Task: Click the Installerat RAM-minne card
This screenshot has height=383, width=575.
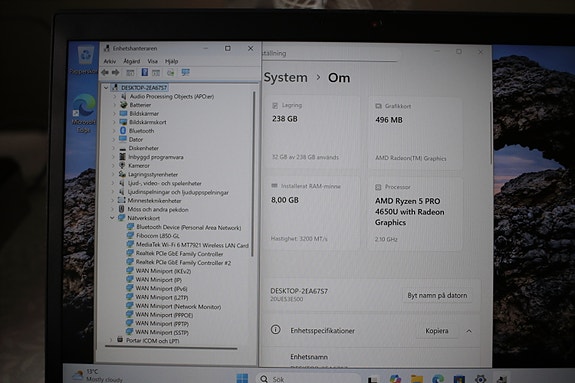Action: [x=312, y=213]
